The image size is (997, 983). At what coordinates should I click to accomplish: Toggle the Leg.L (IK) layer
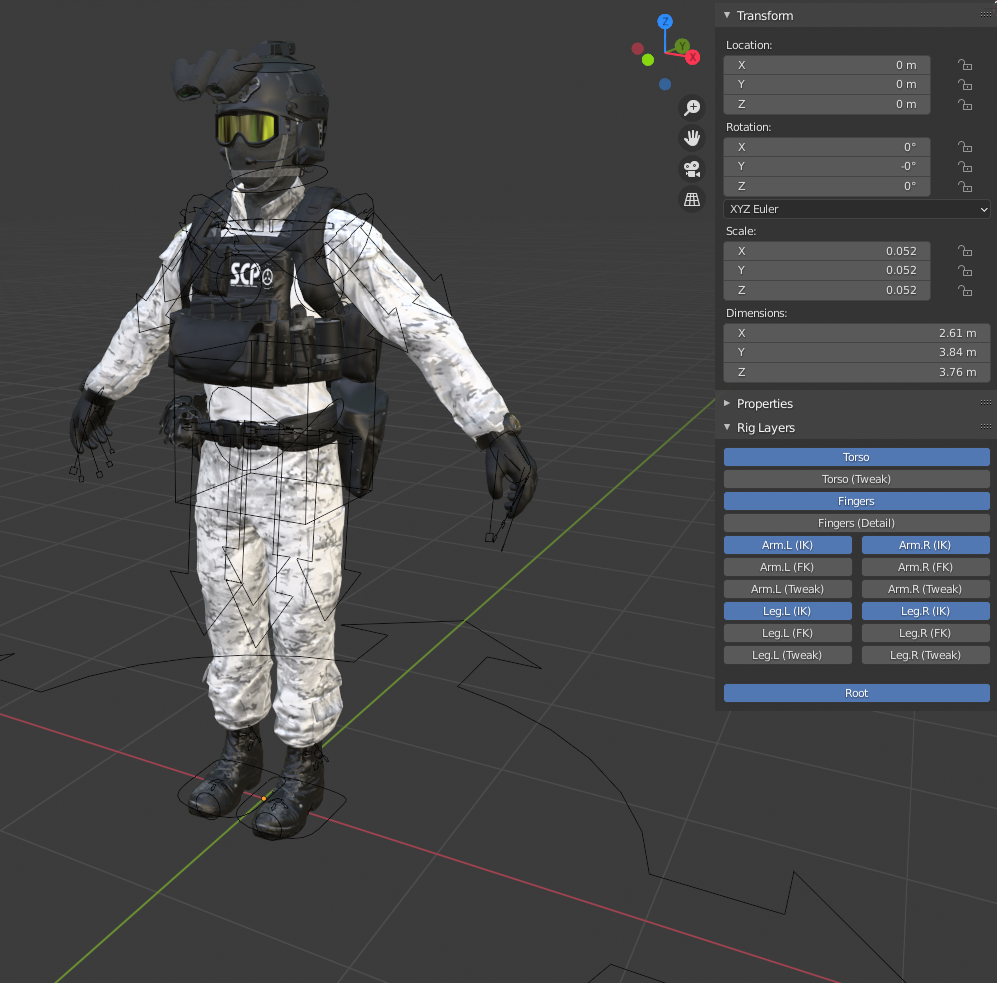pos(788,611)
